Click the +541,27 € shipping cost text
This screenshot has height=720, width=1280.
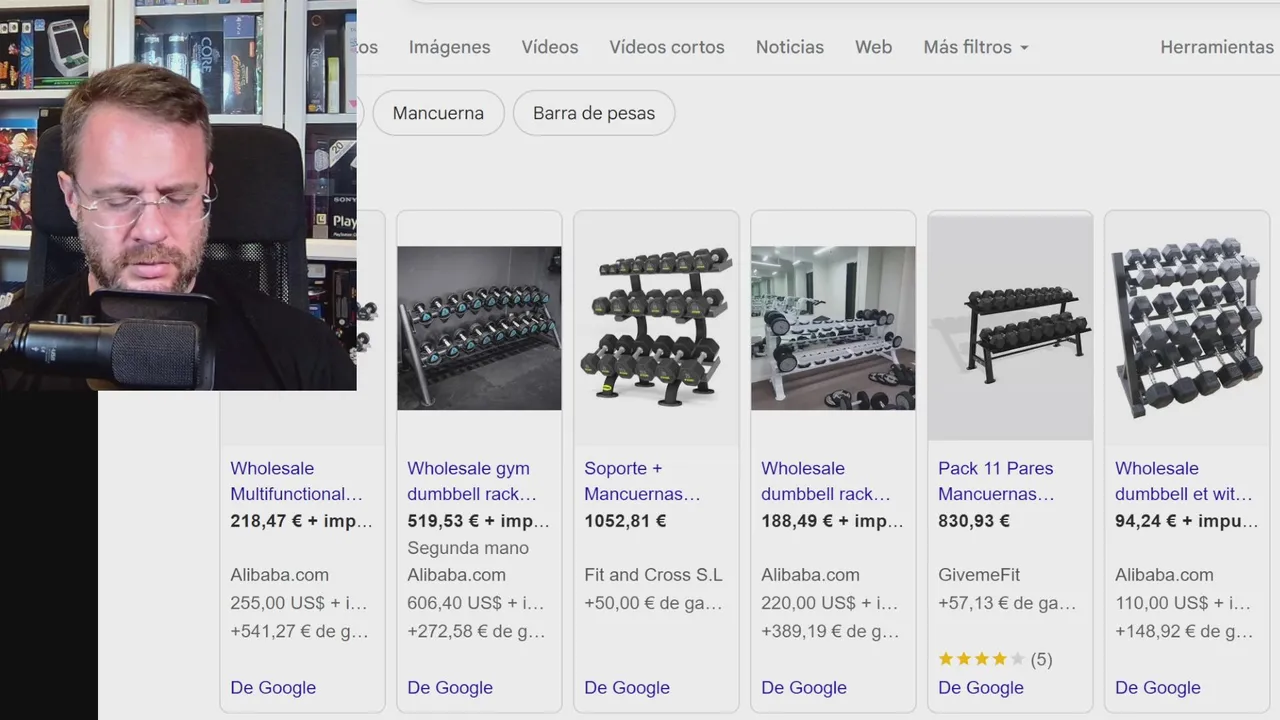299,631
